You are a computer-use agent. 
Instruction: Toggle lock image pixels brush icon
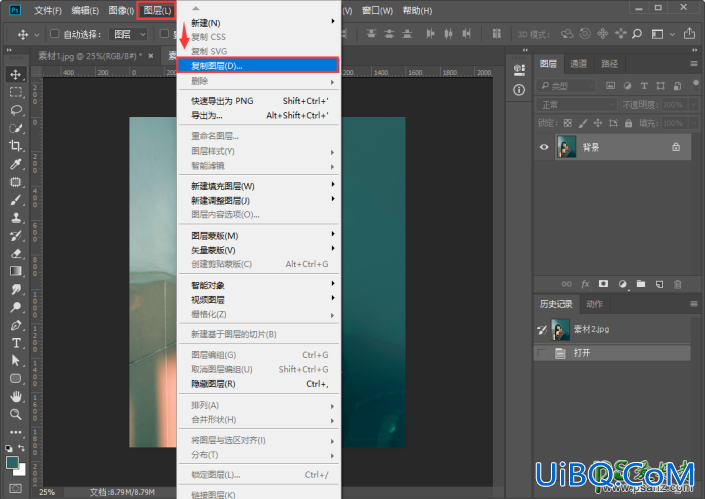click(x=583, y=123)
